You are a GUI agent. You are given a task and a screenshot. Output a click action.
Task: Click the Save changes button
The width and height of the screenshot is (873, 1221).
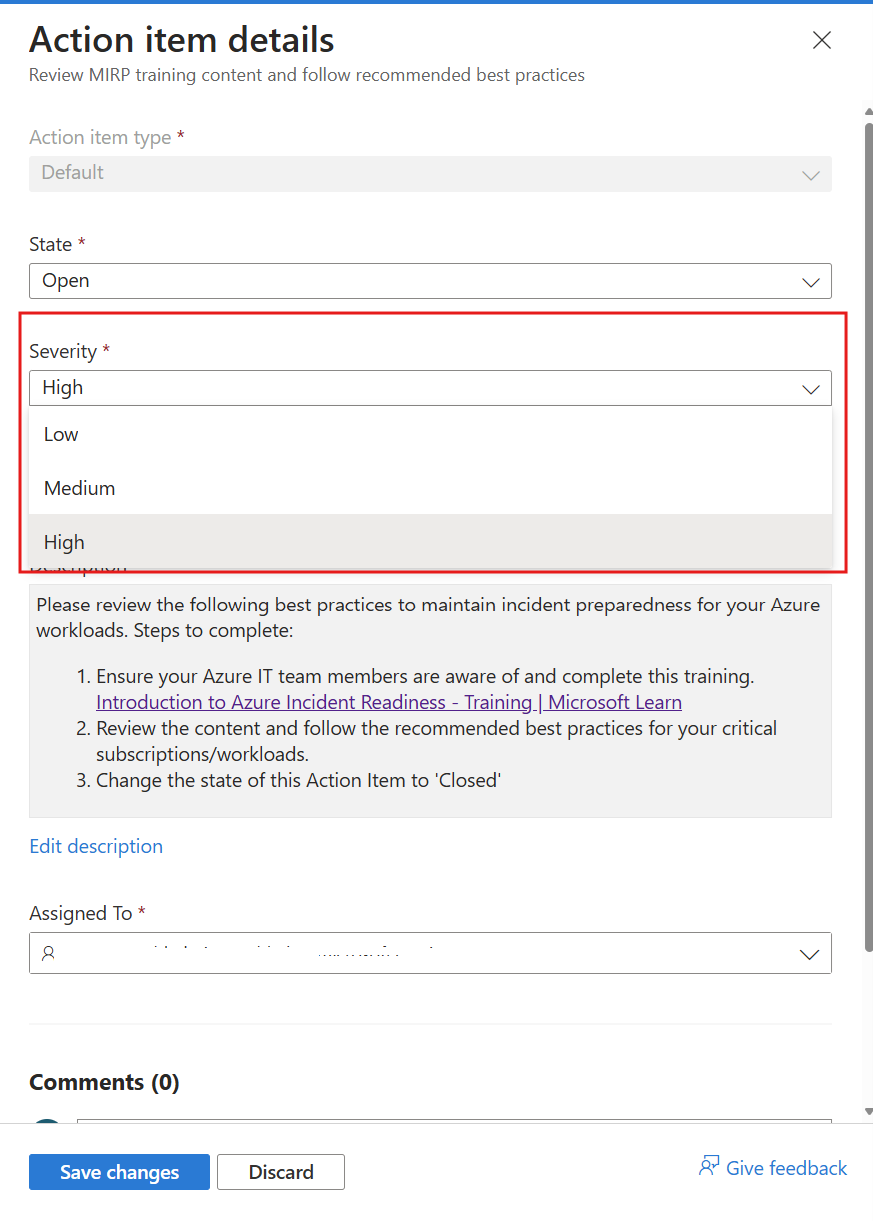coord(119,1172)
